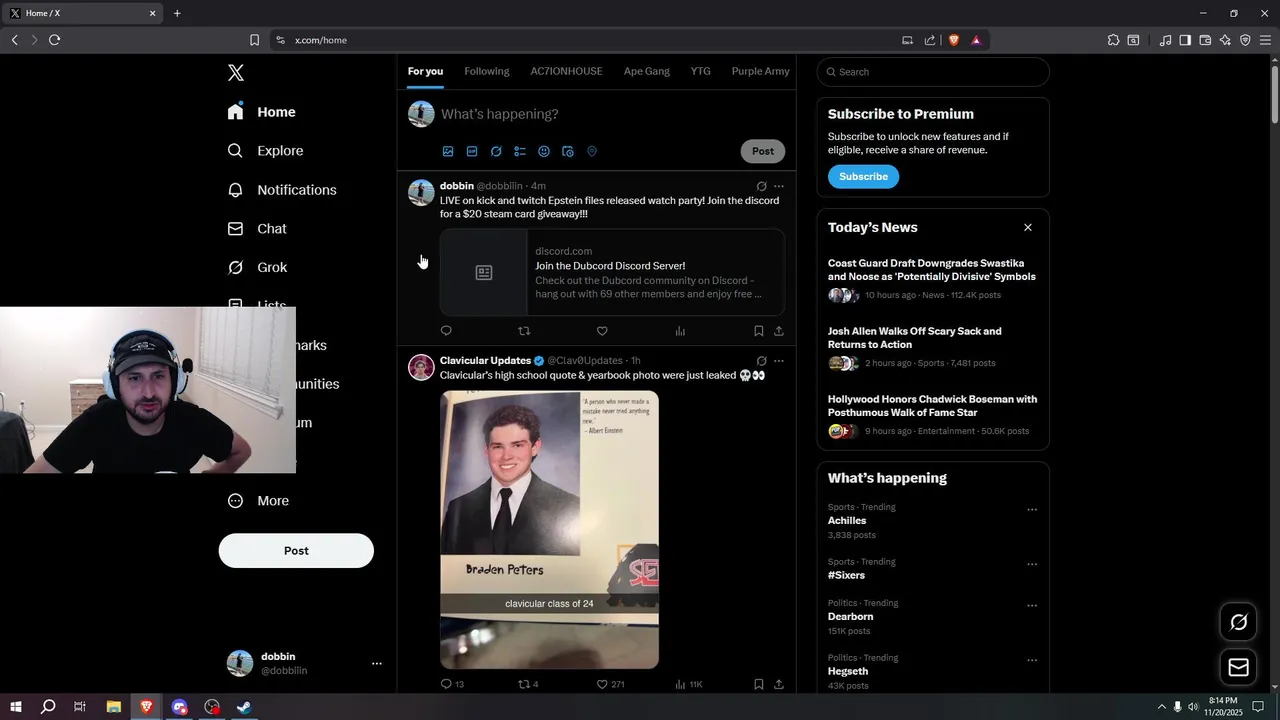This screenshot has height=720, width=1280.
Task: Like dobbin's post
Action: [602, 331]
